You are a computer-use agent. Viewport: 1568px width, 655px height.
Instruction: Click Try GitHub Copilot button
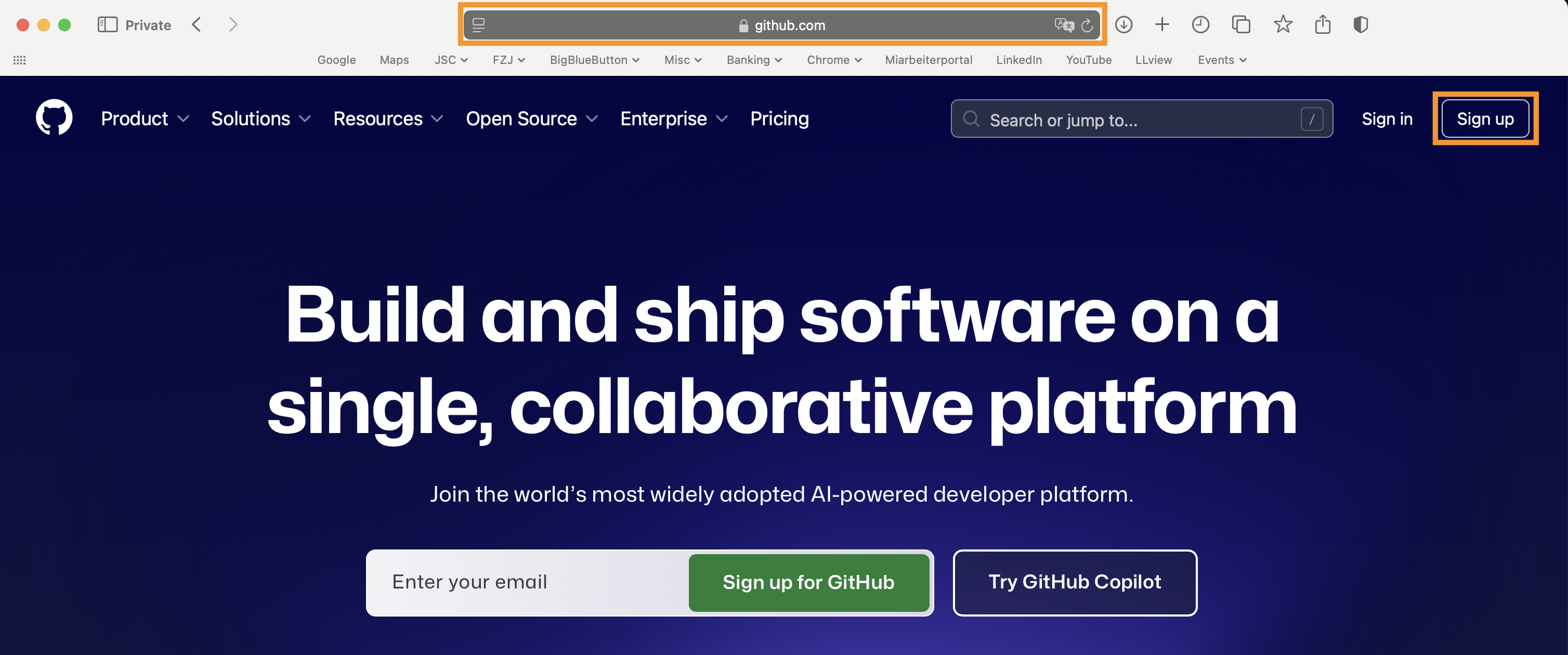click(x=1074, y=582)
